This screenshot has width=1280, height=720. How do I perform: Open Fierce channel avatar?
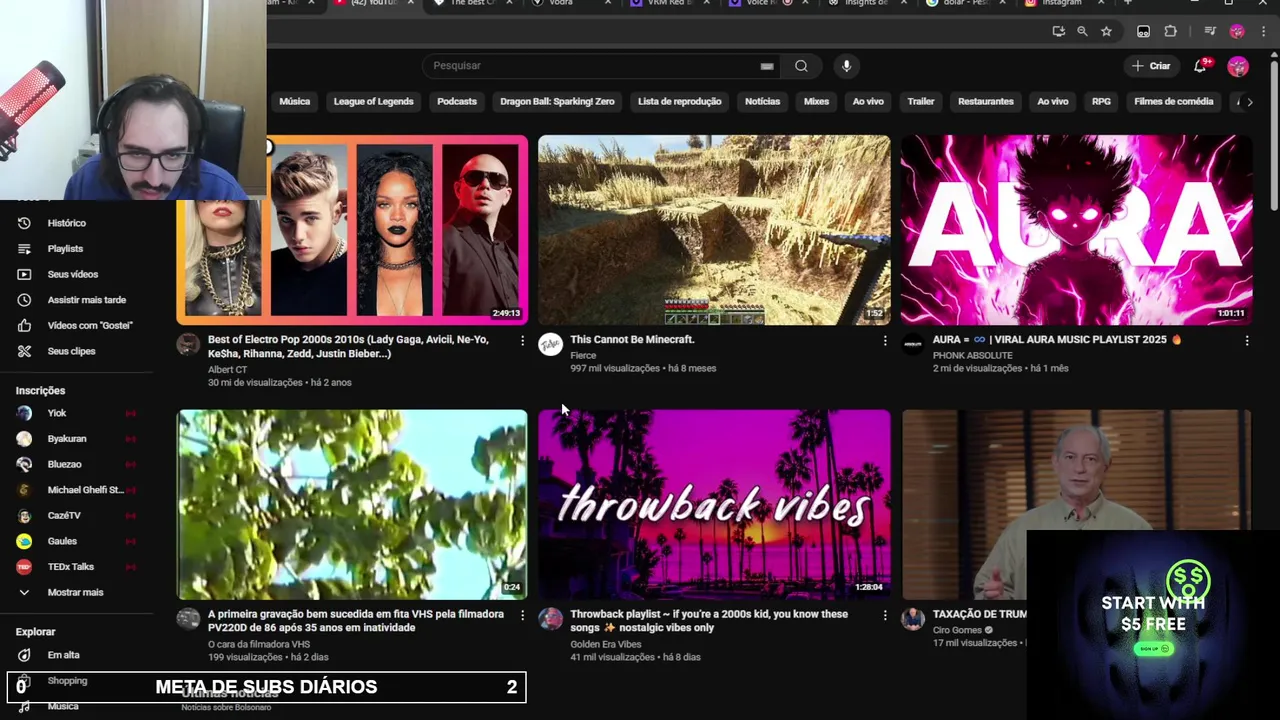550,345
